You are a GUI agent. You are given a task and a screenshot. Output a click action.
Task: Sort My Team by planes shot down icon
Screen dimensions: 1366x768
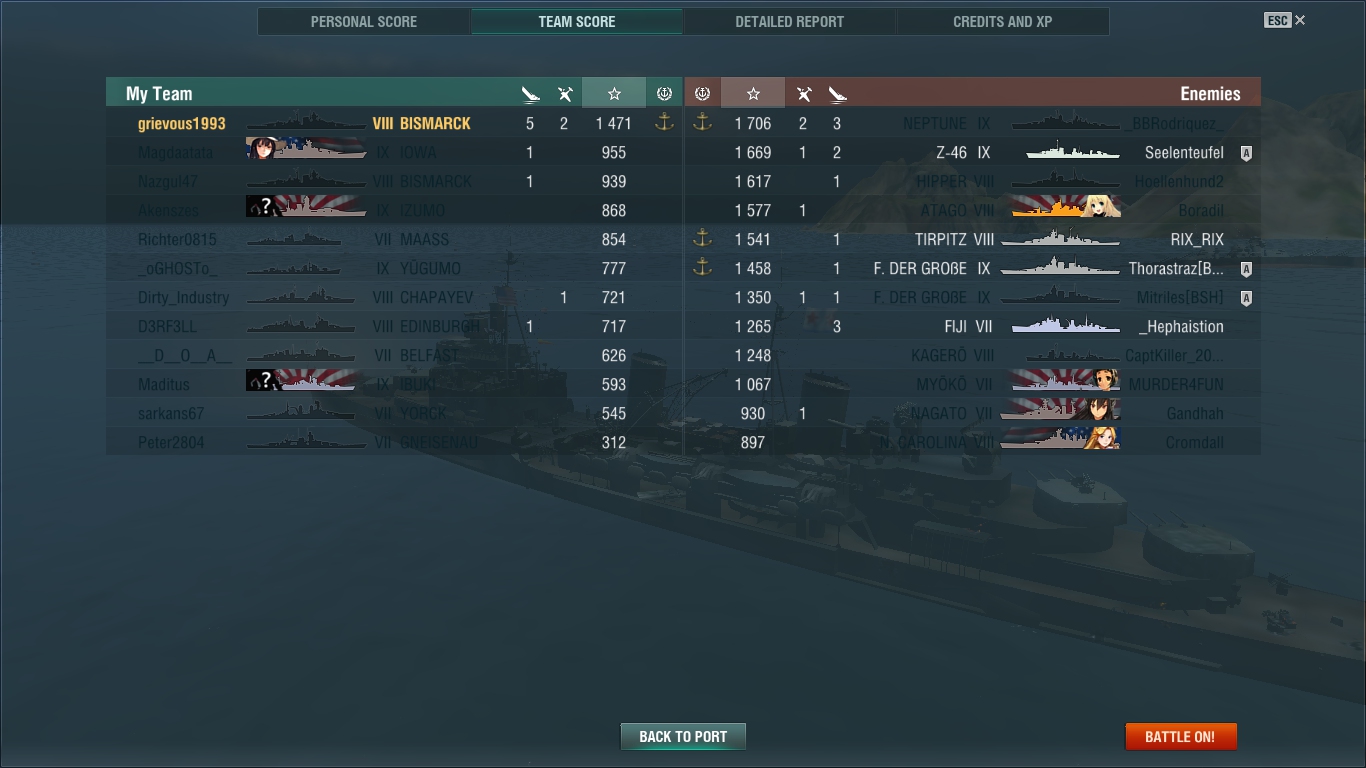click(x=565, y=94)
